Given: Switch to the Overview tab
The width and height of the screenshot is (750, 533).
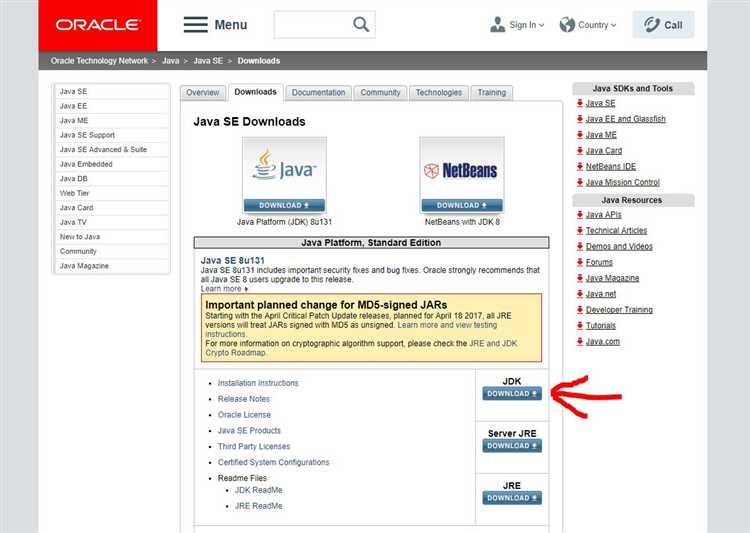Looking at the screenshot, I should coord(203,92).
